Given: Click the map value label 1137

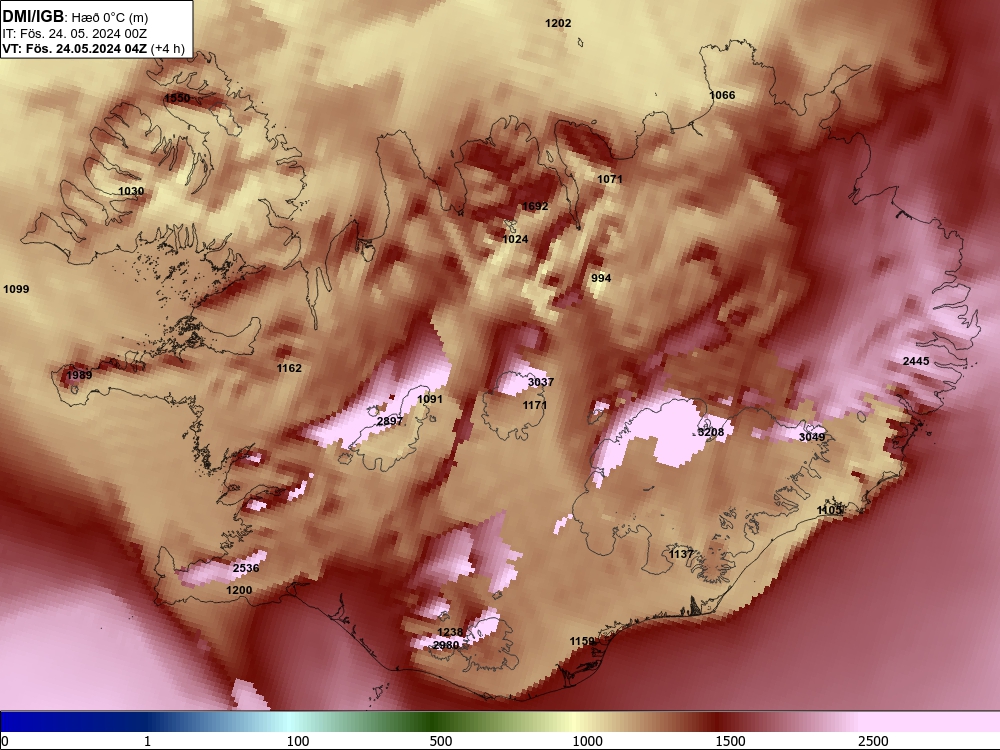Looking at the screenshot, I should [x=680, y=554].
